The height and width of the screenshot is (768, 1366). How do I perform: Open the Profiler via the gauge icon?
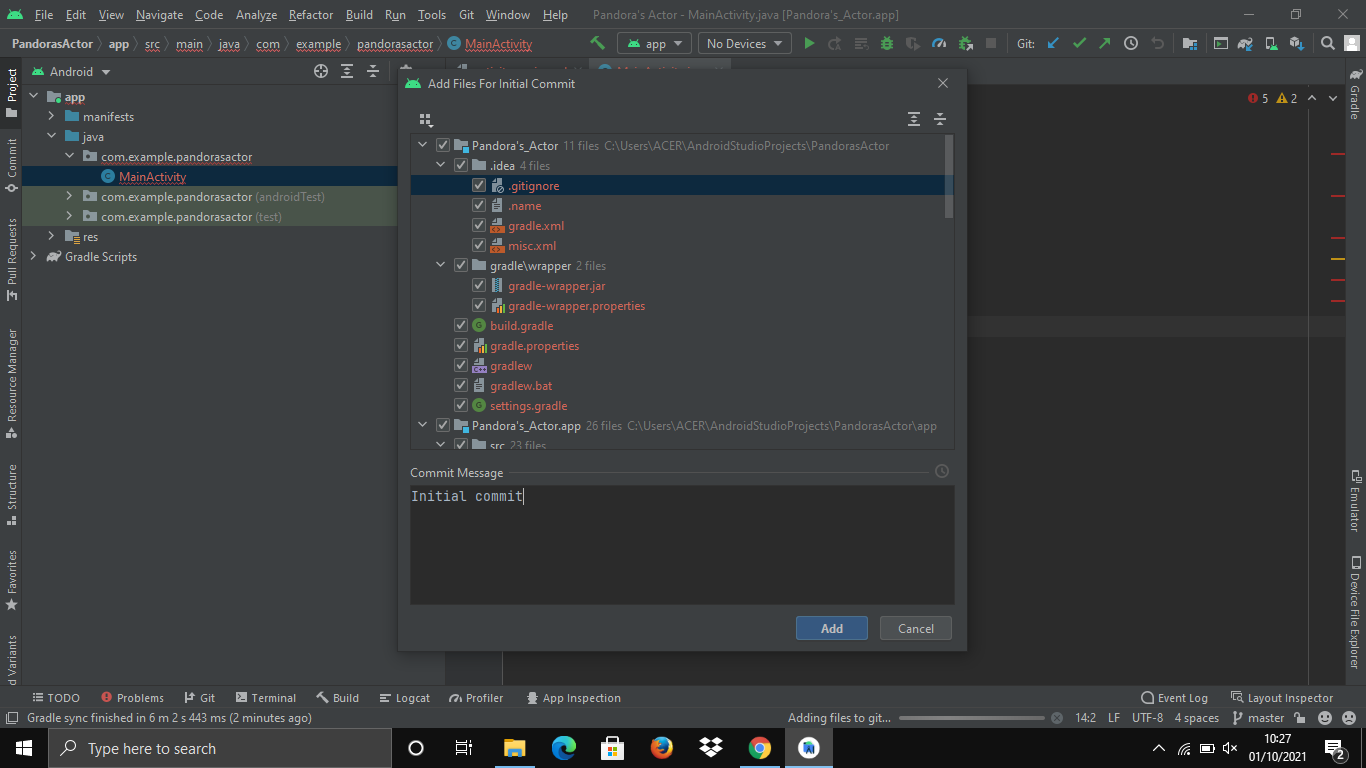937,43
